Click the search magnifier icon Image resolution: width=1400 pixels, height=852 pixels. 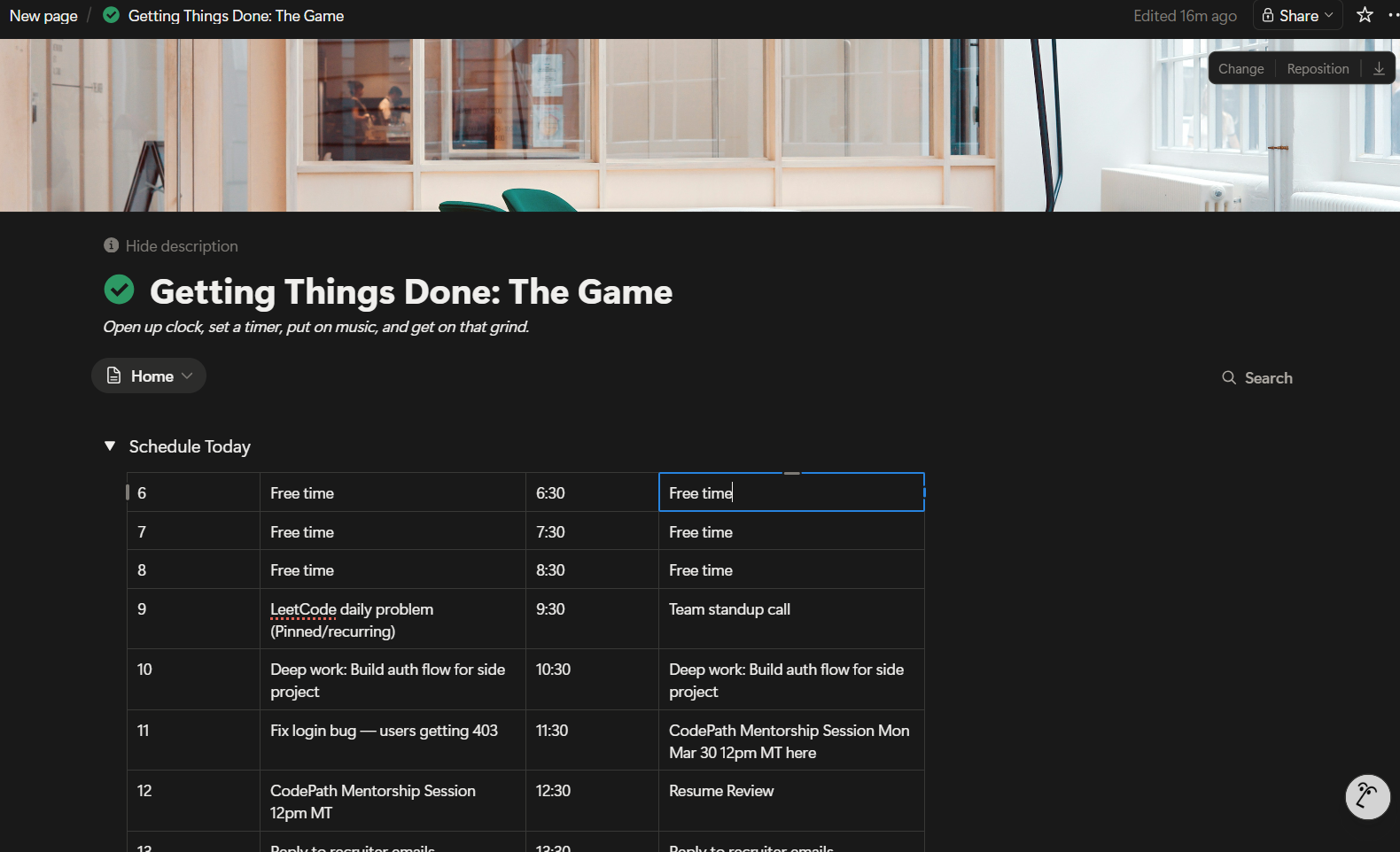1229,378
